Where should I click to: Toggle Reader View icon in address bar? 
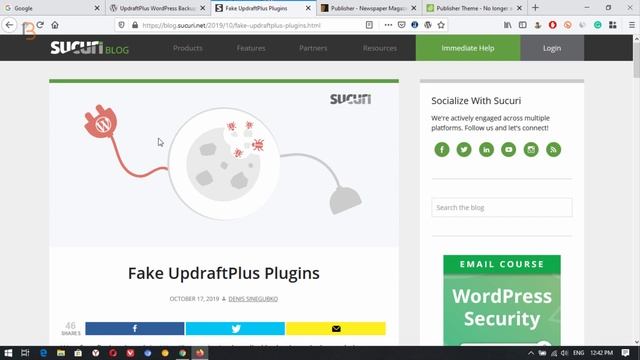[369, 25]
